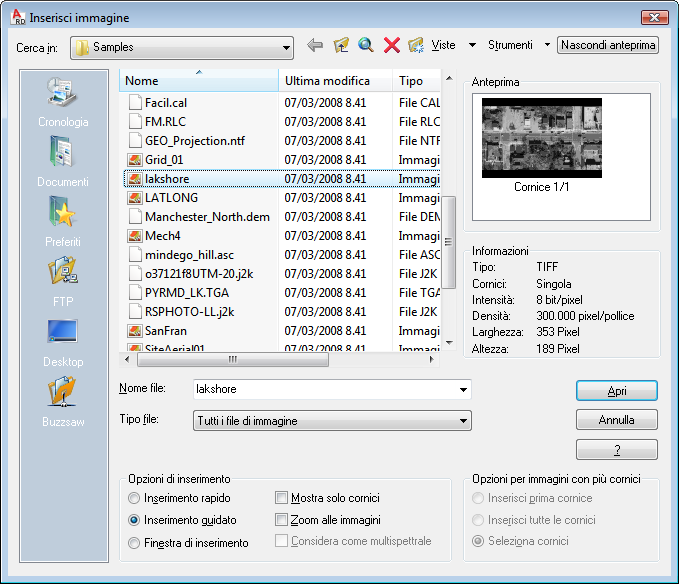This screenshot has width=679, height=584.
Task: Select Inserimento rapido radio option
Action: (134, 498)
